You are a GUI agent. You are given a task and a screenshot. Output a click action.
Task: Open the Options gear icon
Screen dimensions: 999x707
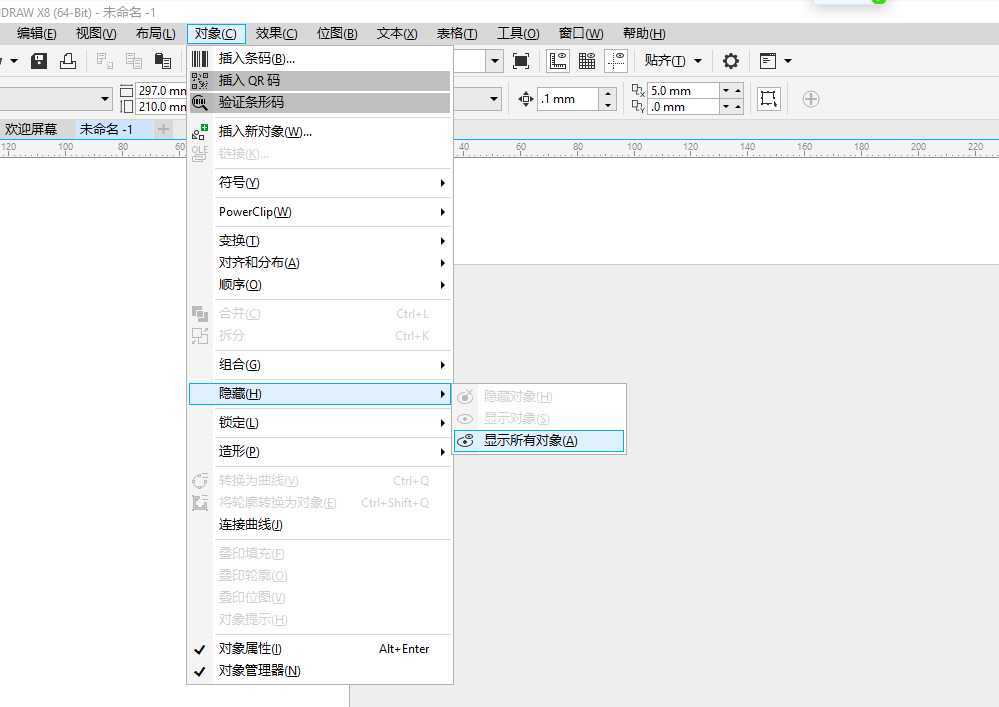[x=730, y=60]
